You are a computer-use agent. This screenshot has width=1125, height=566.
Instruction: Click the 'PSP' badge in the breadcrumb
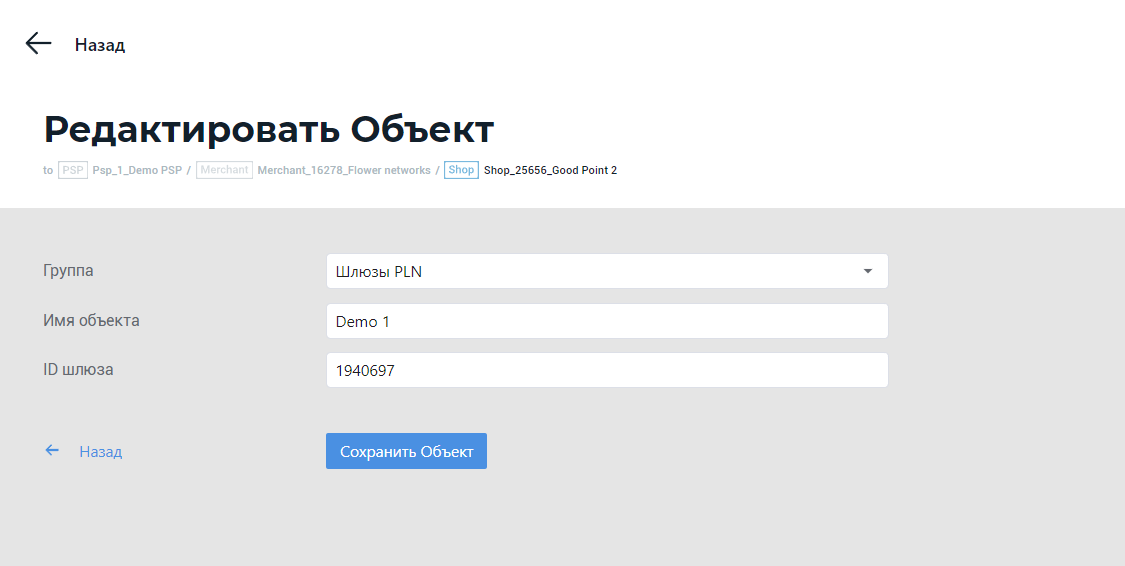[x=72, y=170]
